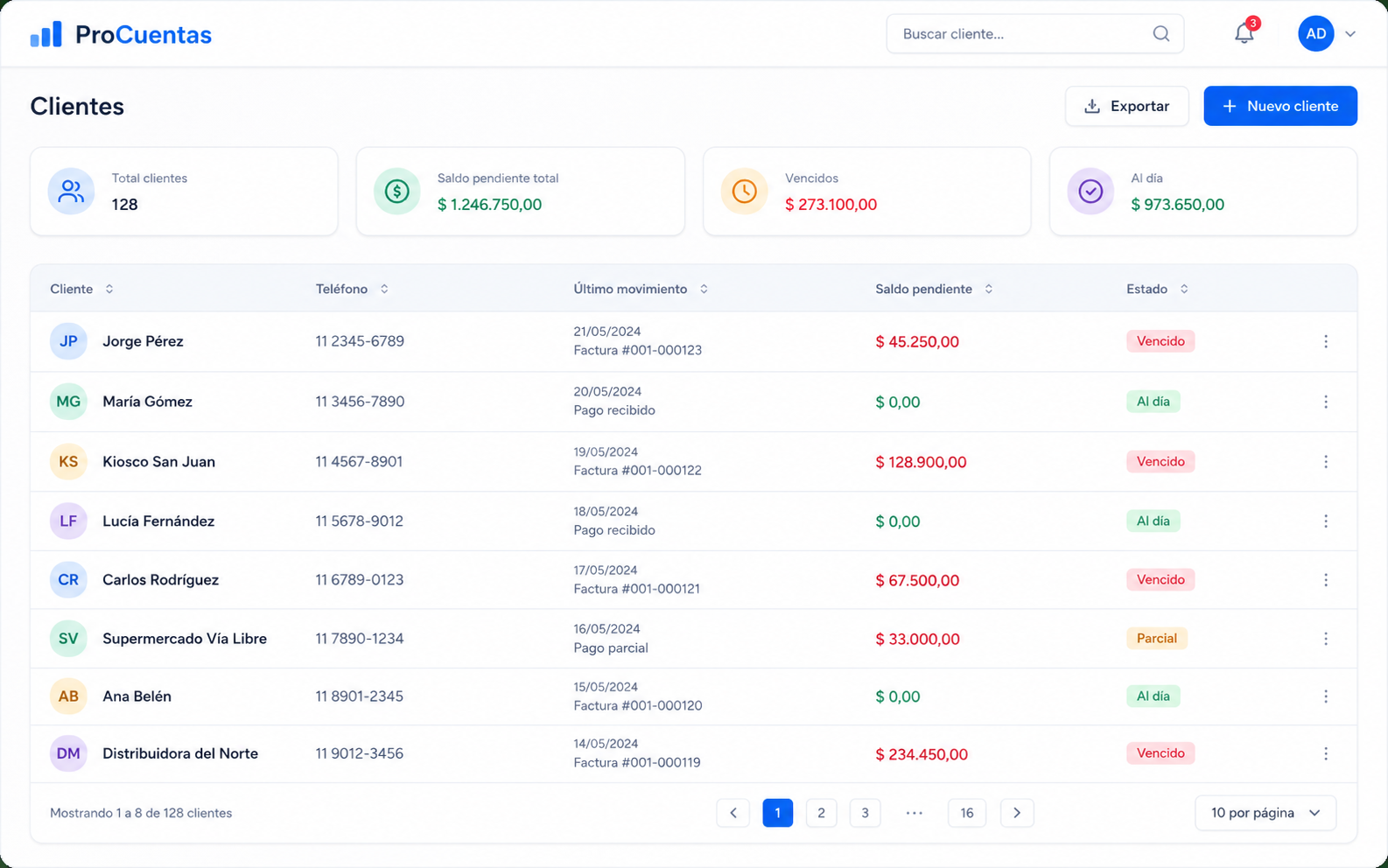Open the 10 por página dropdown
The height and width of the screenshot is (868, 1388).
click(x=1265, y=813)
